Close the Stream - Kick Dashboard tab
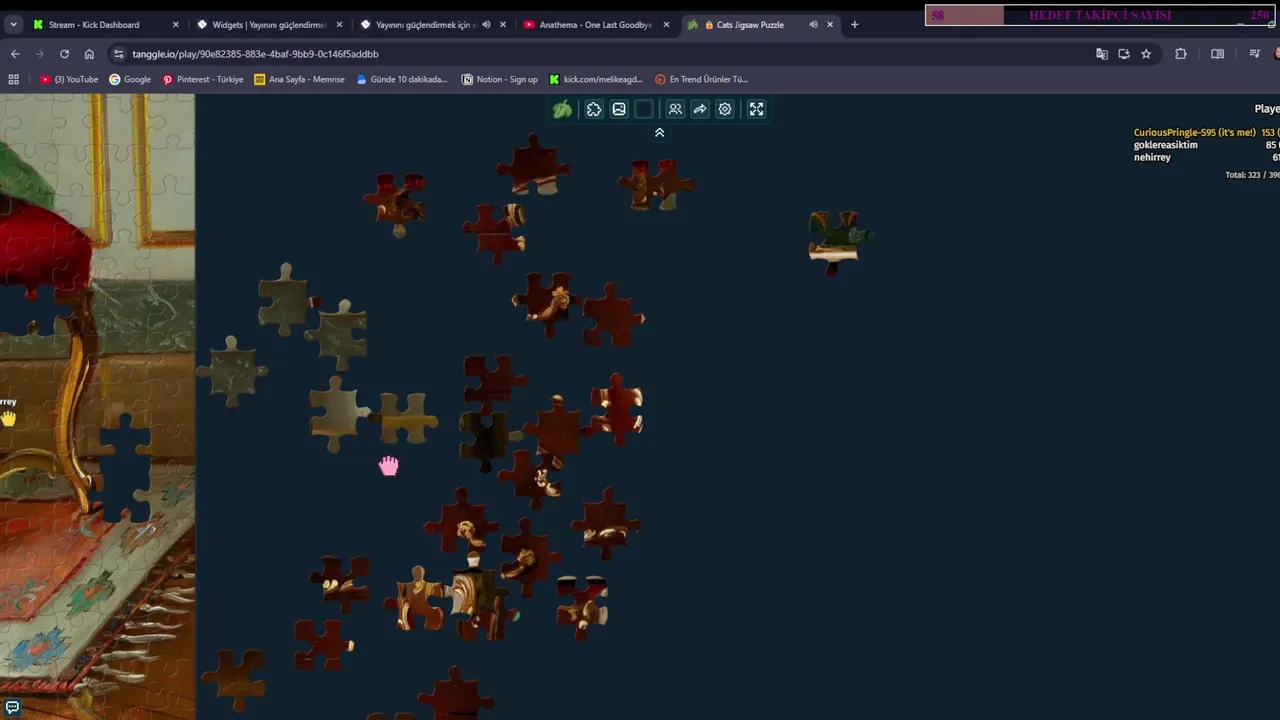The image size is (1280, 720). click(175, 24)
